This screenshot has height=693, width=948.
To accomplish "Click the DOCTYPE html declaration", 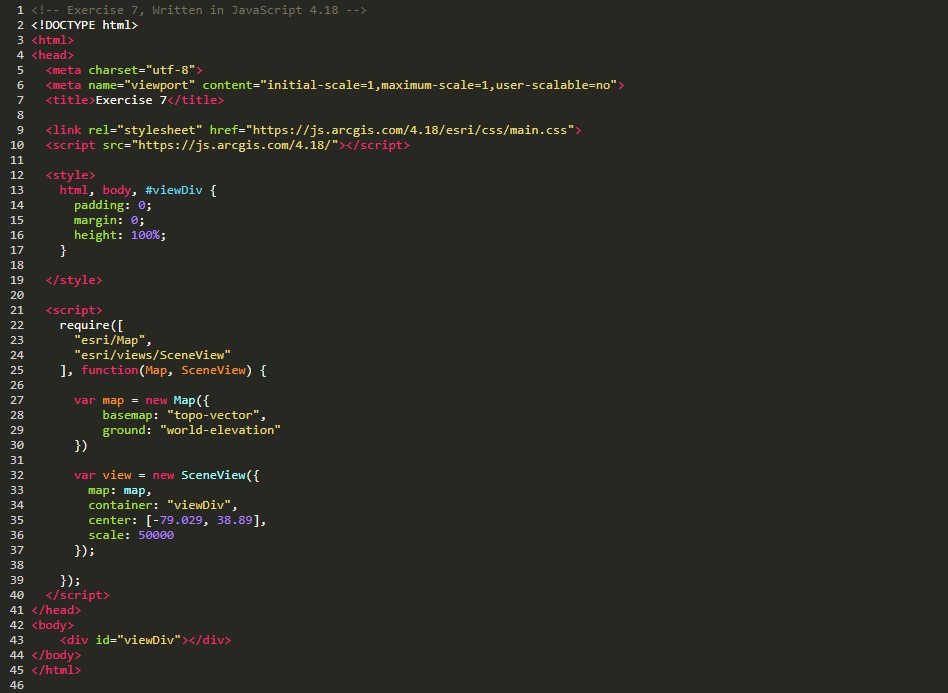I will (84, 25).
